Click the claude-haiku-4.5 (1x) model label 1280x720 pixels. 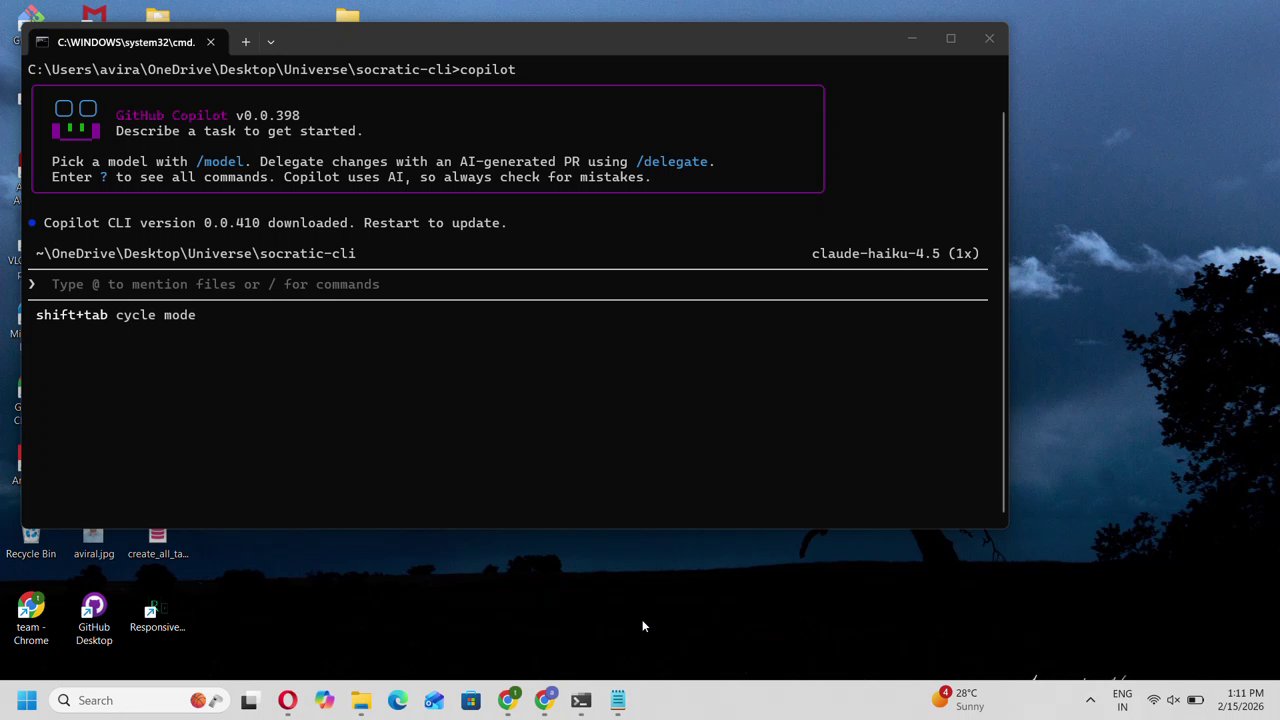pos(895,253)
